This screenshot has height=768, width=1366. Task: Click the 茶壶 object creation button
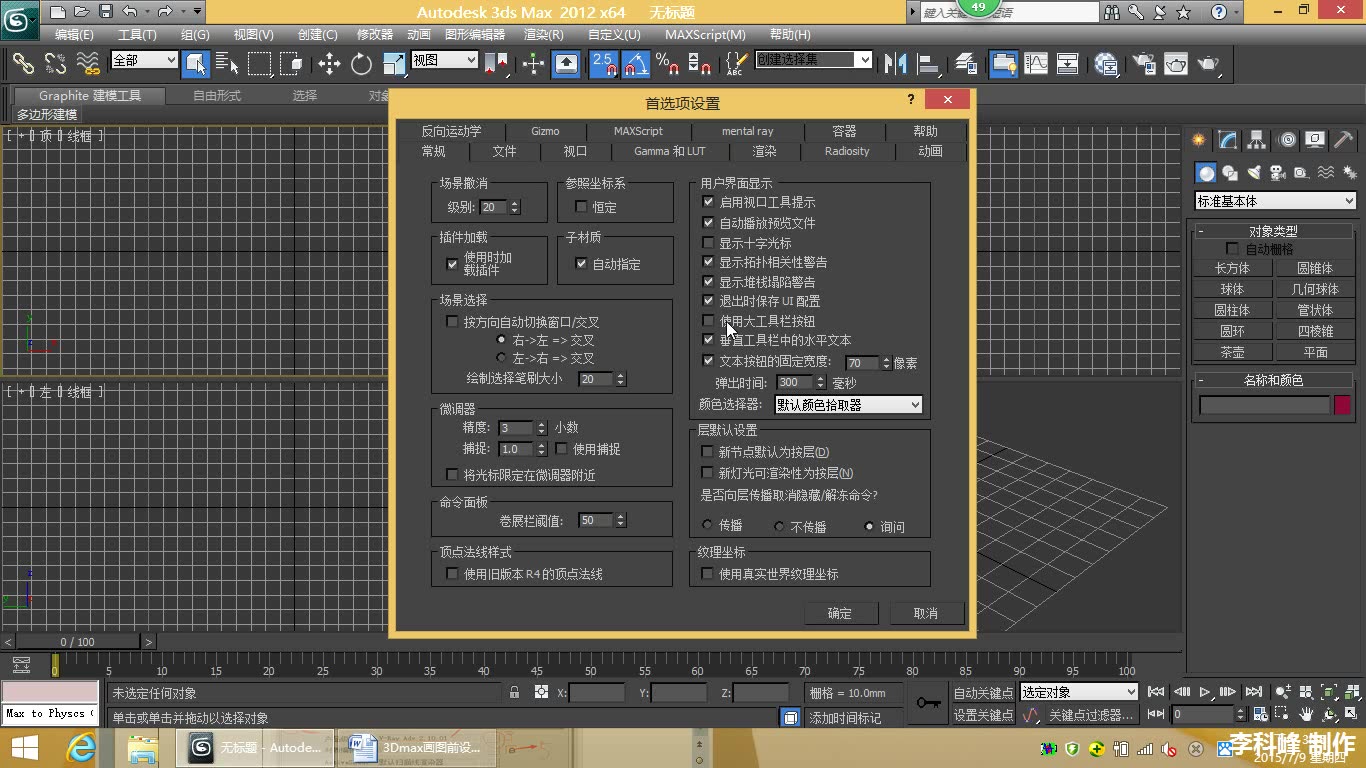[x=1232, y=351]
